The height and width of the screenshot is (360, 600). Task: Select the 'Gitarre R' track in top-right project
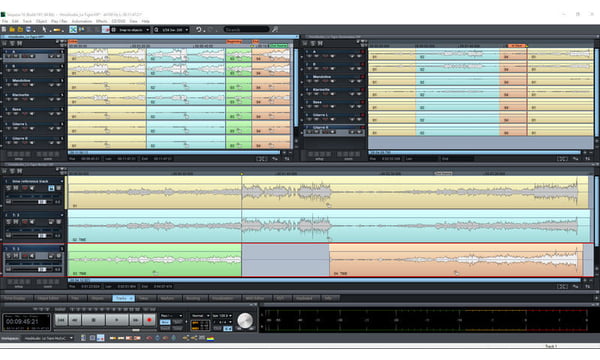pos(320,127)
